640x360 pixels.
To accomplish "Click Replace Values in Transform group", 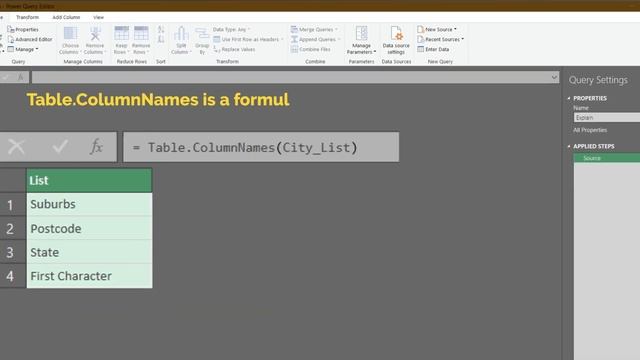I will tap(234, 49).
